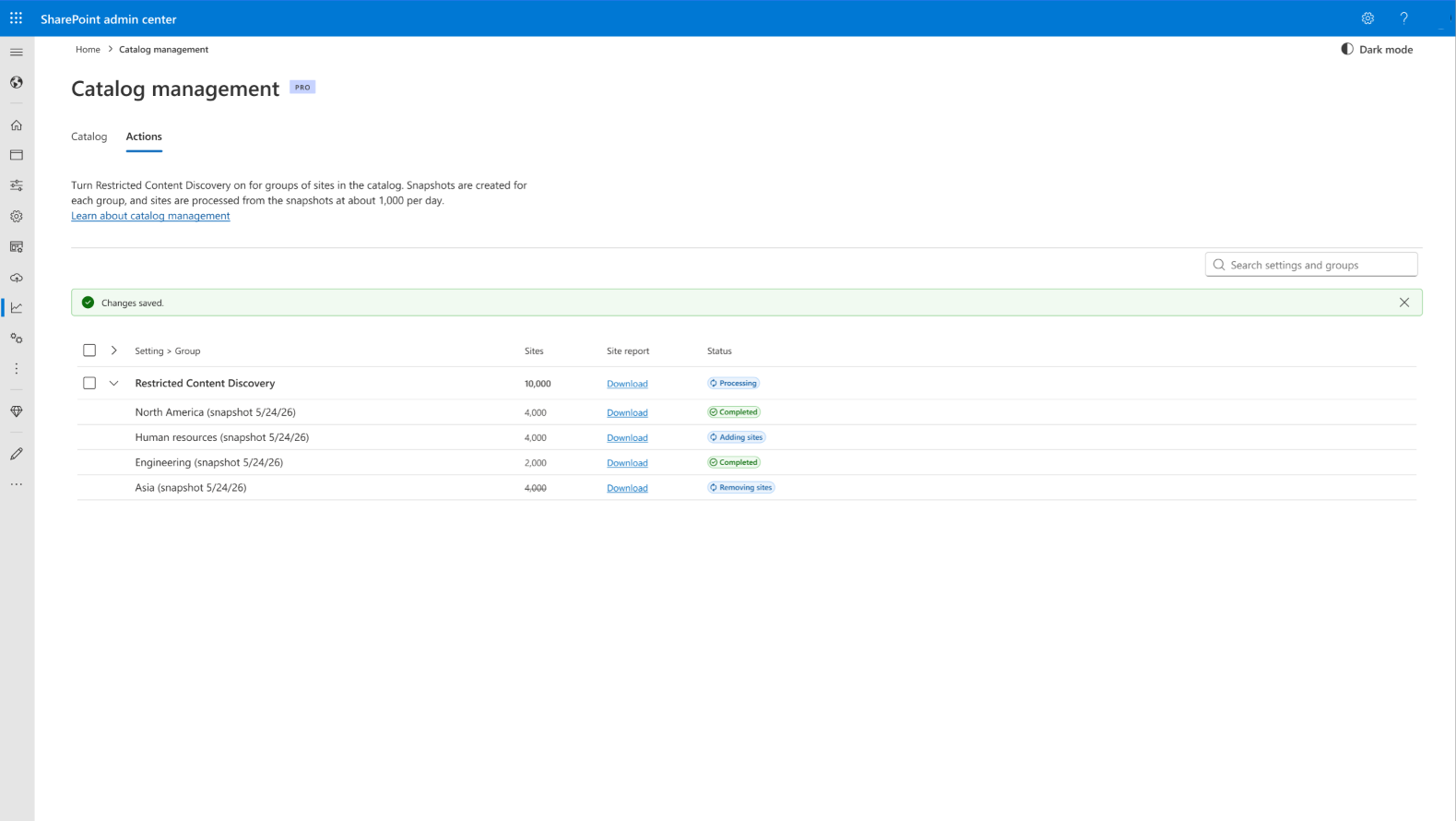This screenshot has height=821, width=1456.
Task: Collapse the Restricted Content Discovery group
Action: coord(114,383)
